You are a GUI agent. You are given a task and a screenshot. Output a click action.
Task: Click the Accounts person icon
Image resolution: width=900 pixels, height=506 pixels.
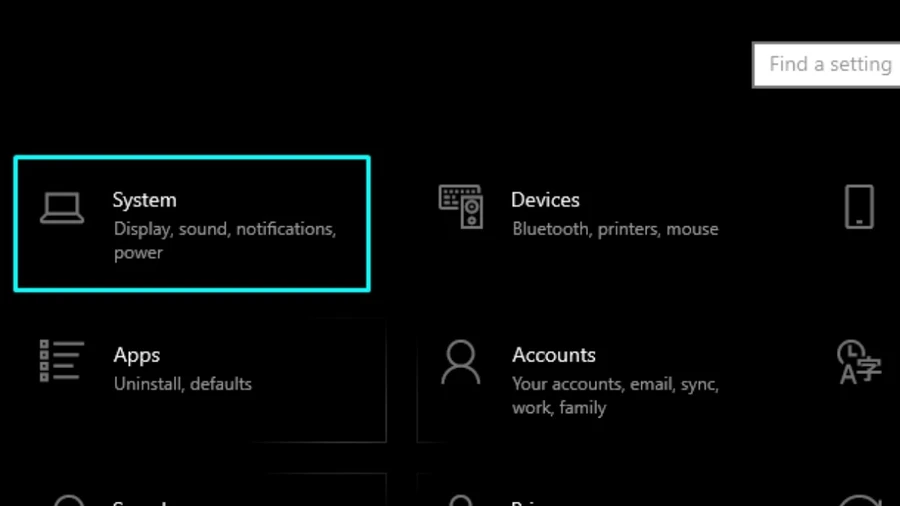pyautogui.click(x=461, y=362)
